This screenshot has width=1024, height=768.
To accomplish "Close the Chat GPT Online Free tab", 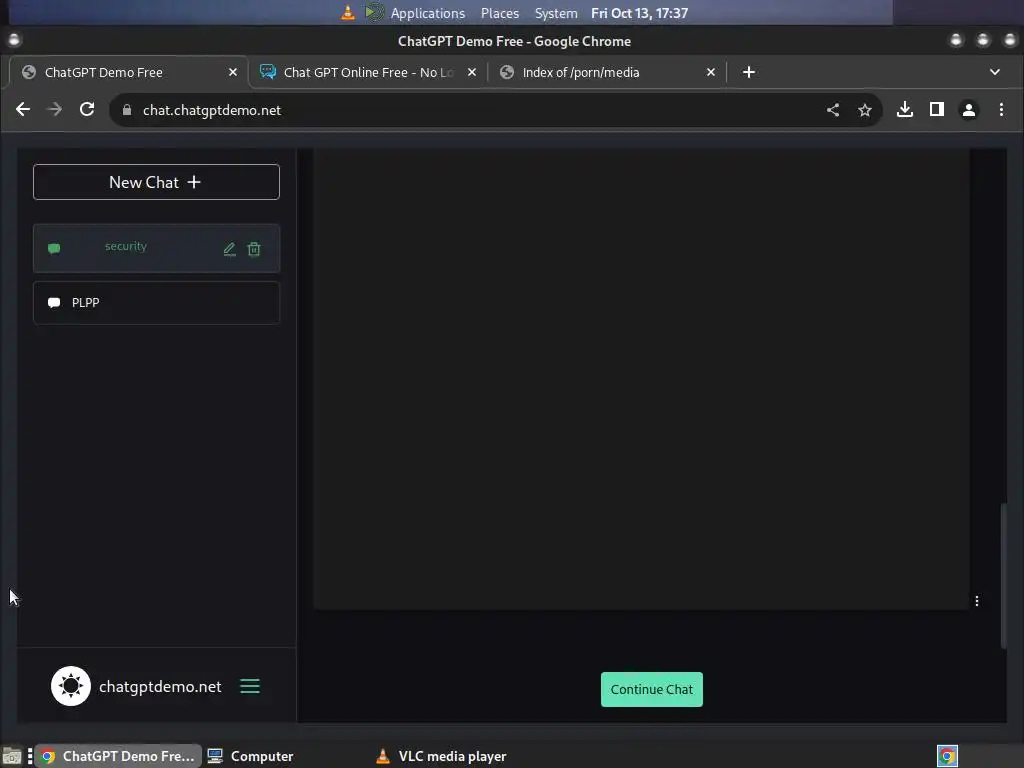I will 472,72.
